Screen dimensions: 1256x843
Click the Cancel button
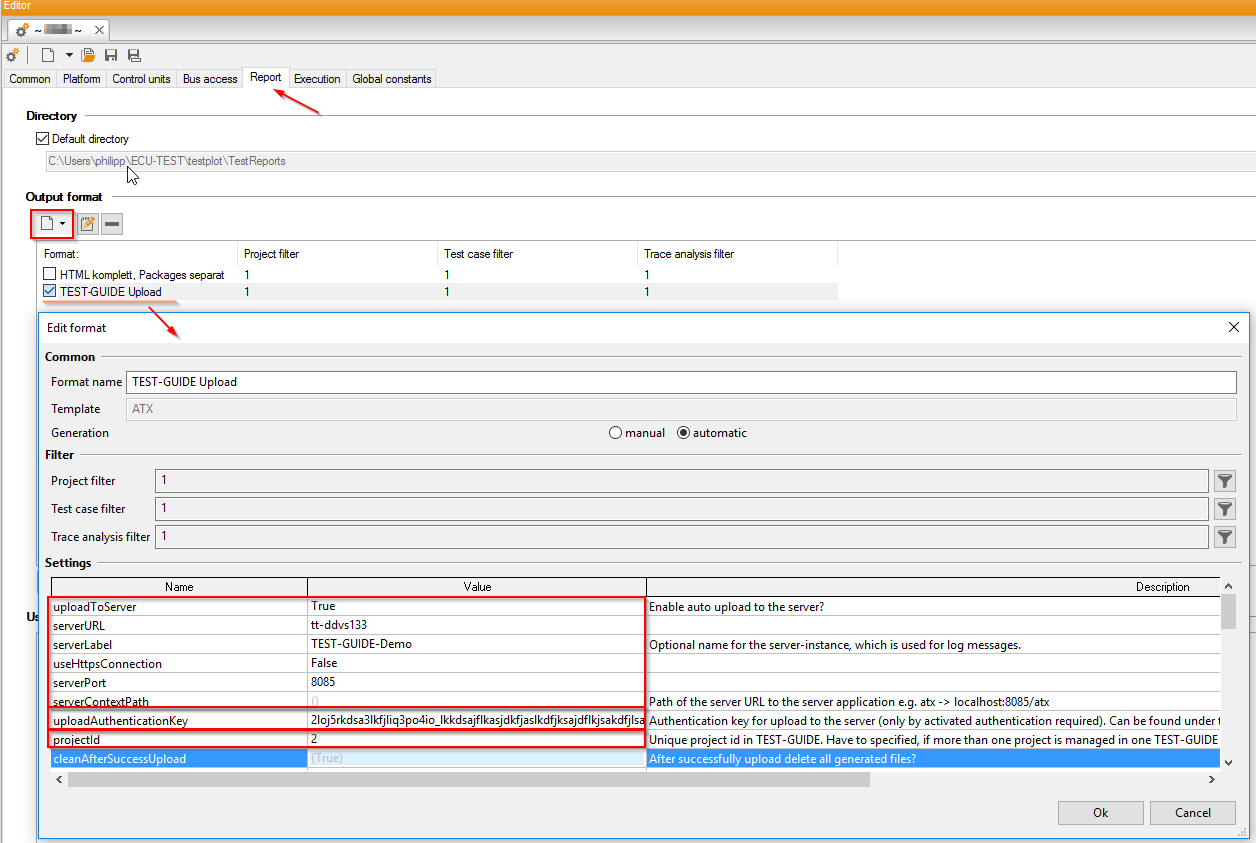1192,812
